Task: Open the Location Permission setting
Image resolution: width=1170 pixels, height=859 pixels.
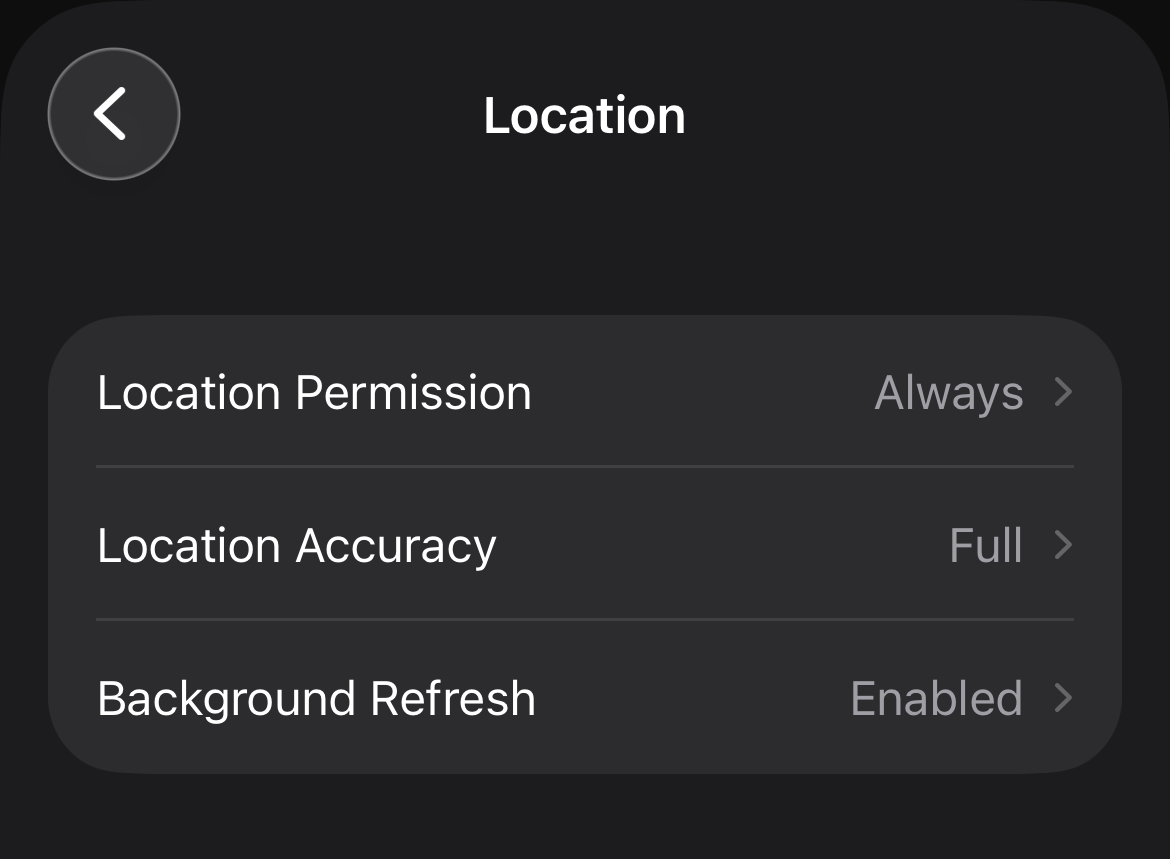Action: pyautogui.click(x=585, y=392)
